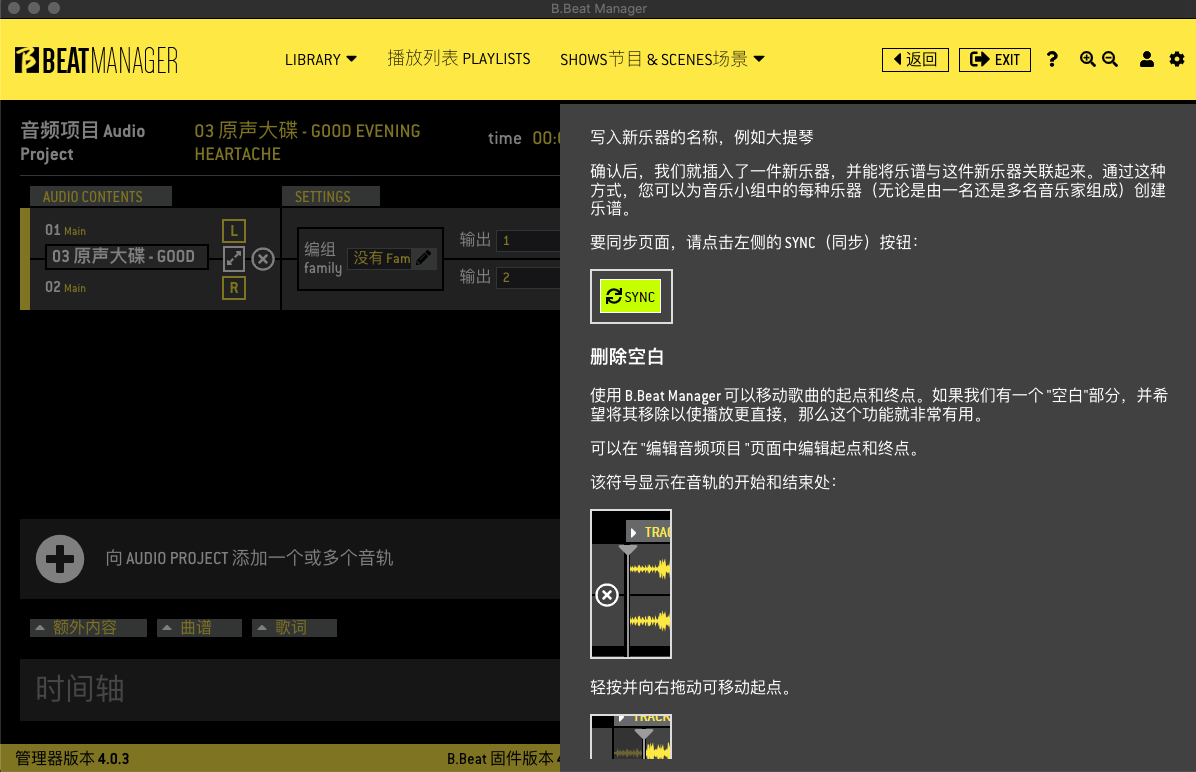Expand the 额外内容 section

(x=88, y=627)
